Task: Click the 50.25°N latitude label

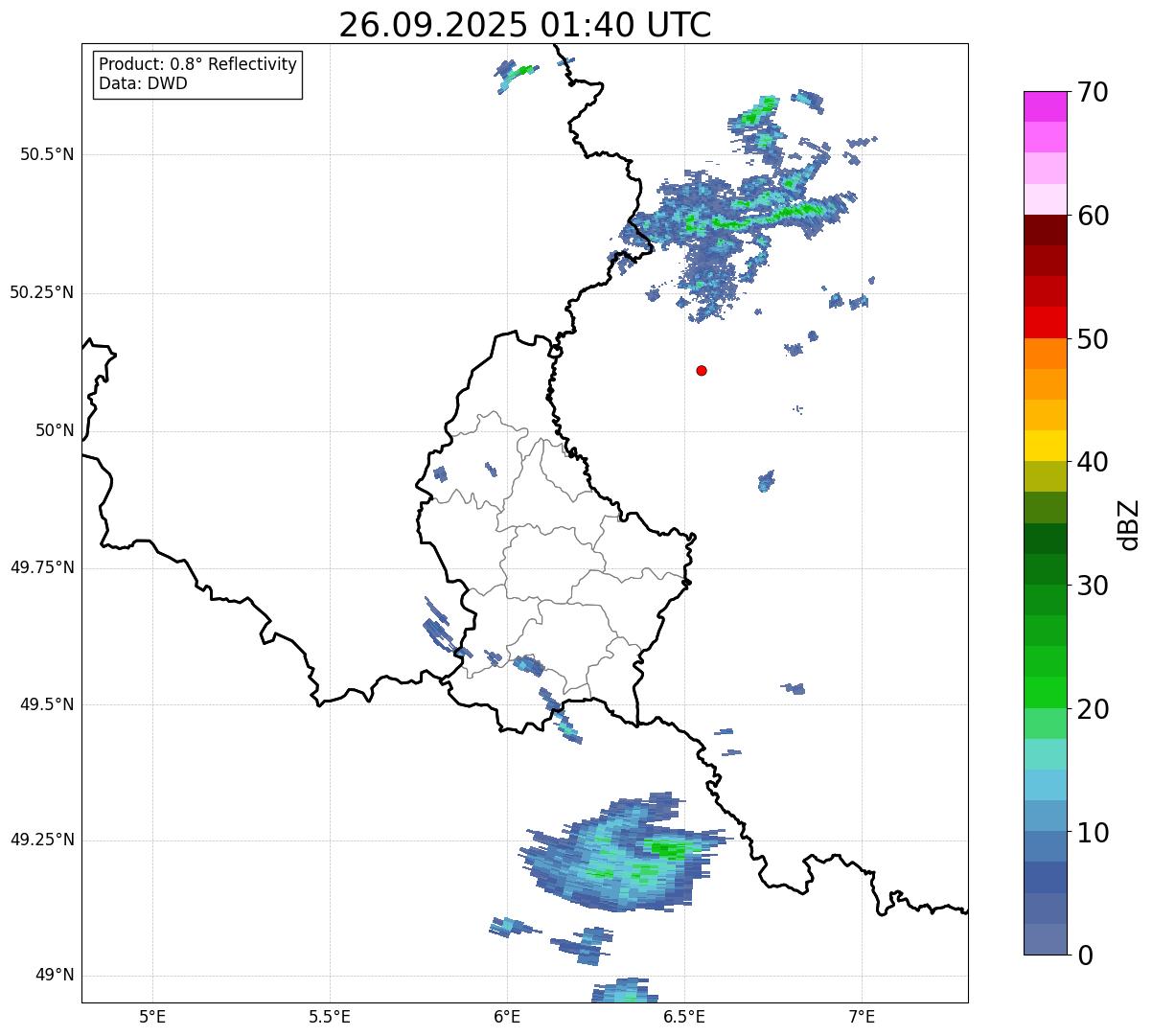Action: click(42, 292)
